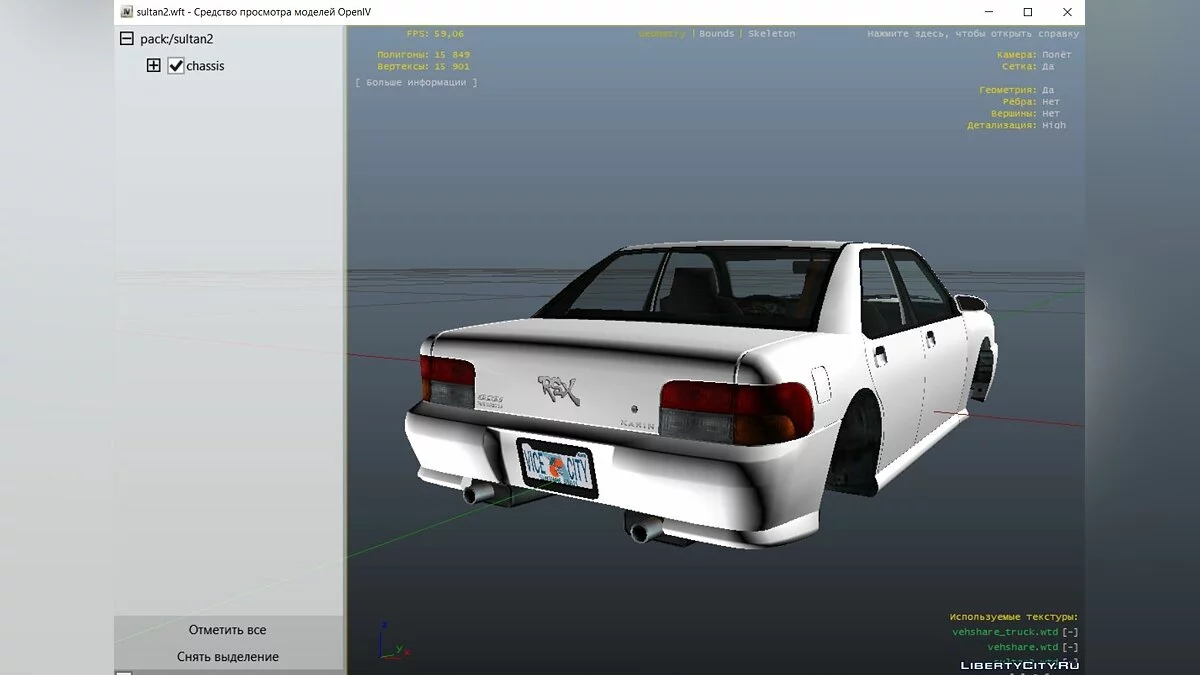Uncheck the chassis checkbox

pos(176,66)
